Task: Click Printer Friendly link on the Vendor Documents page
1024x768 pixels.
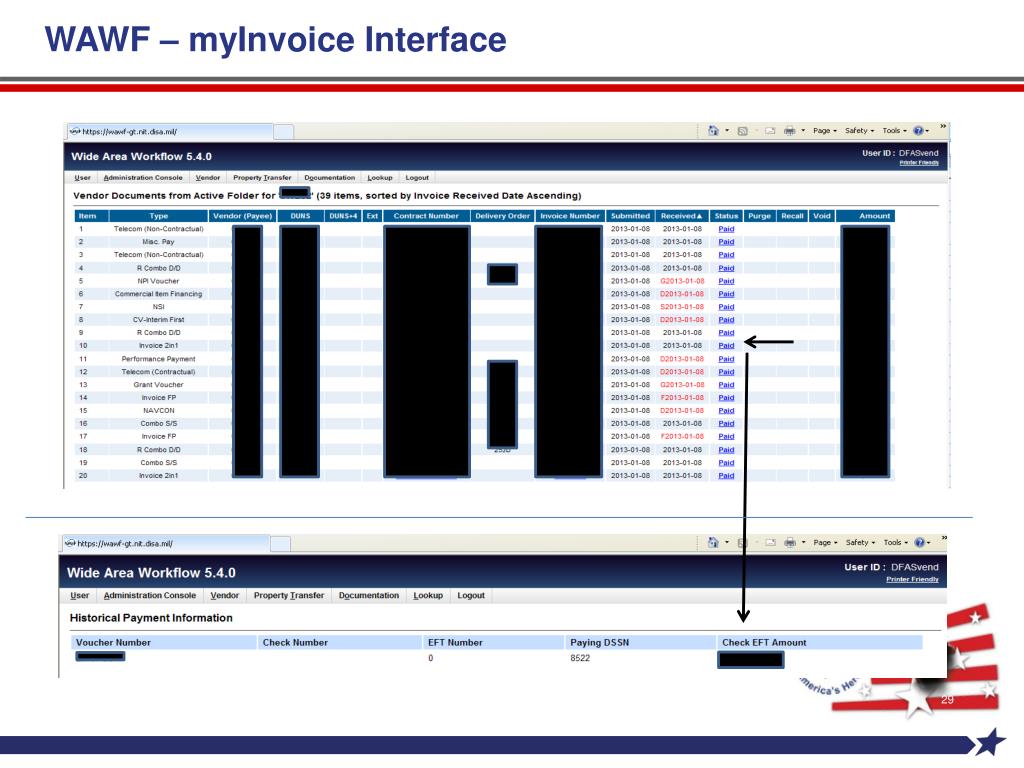Action: [919, 163]
